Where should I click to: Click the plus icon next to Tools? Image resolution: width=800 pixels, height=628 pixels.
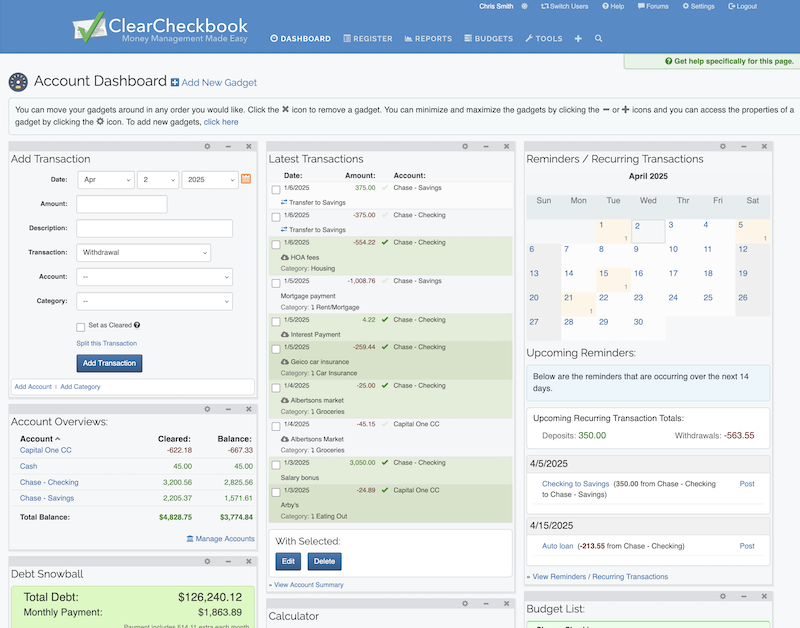pos(577,39)
